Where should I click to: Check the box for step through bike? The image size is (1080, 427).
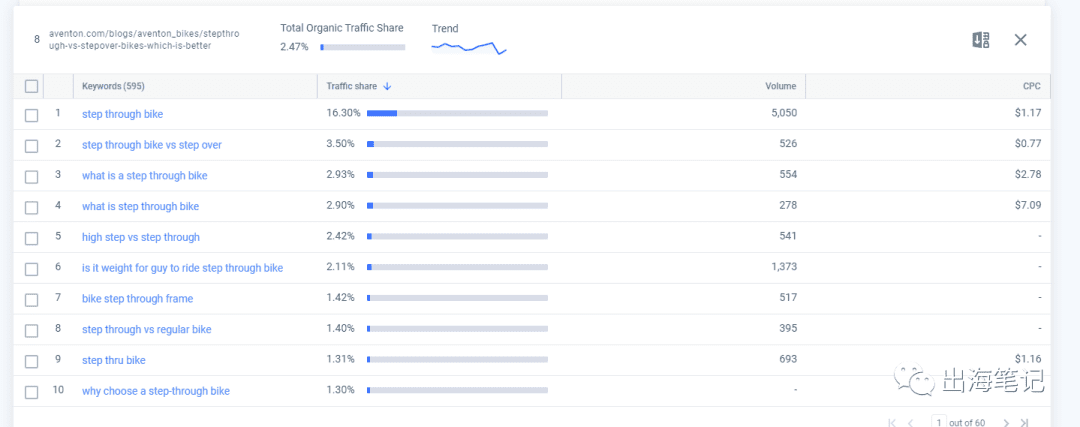(x=31, y=115)
